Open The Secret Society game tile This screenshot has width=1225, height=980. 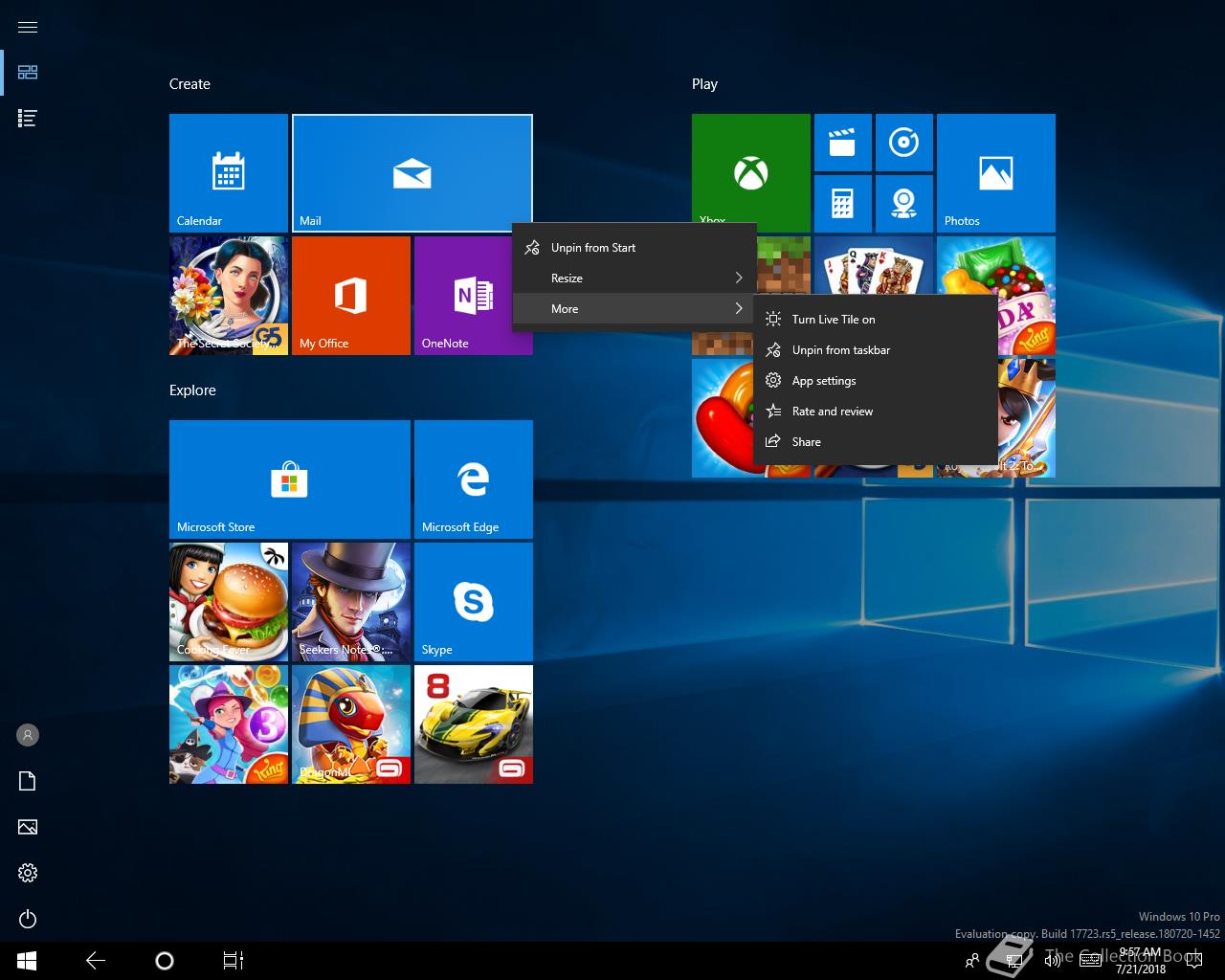point(229,296)
